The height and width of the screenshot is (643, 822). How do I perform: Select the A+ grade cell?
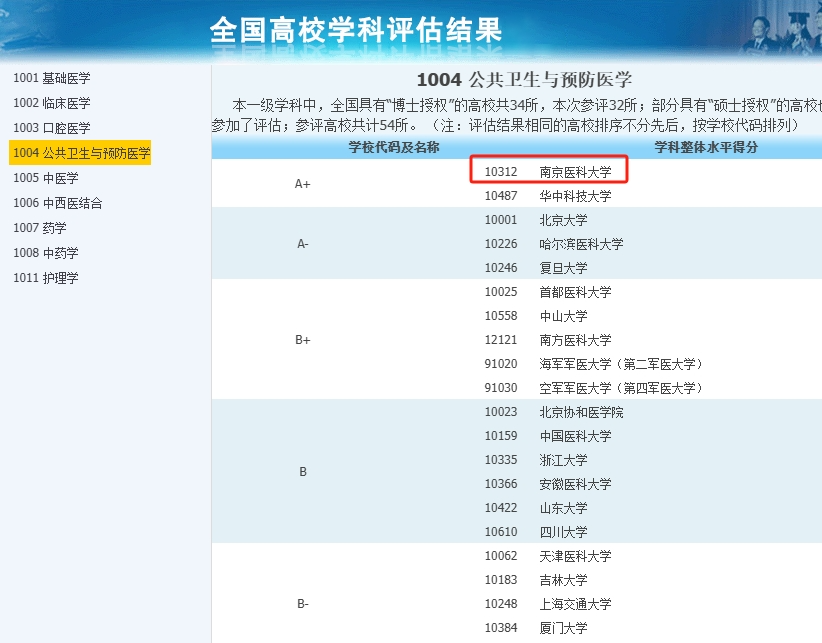302,184
